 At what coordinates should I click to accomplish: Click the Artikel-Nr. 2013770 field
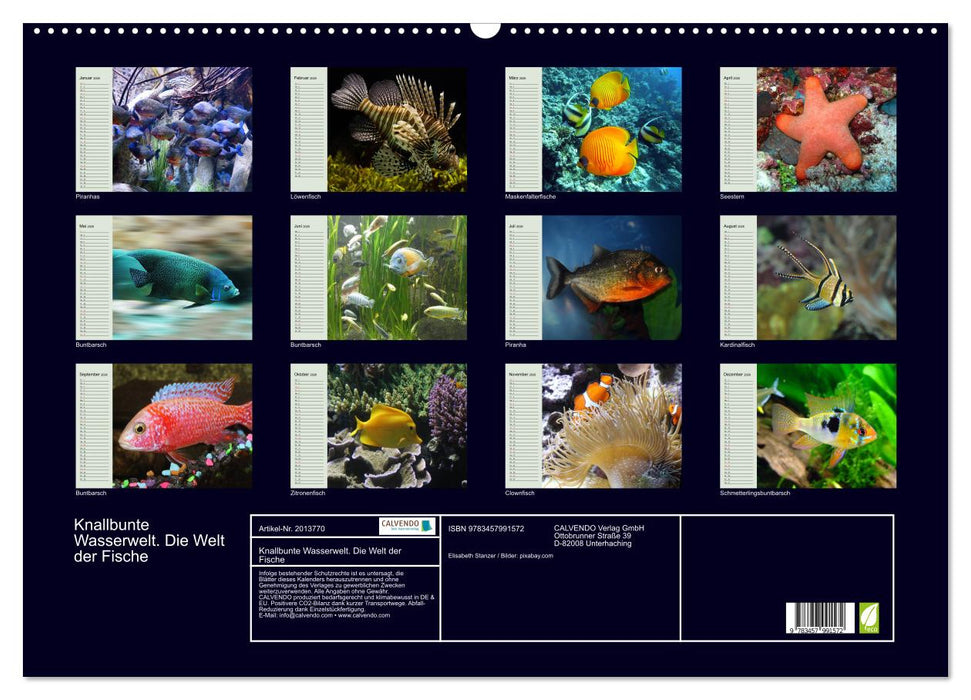[292, 529]
